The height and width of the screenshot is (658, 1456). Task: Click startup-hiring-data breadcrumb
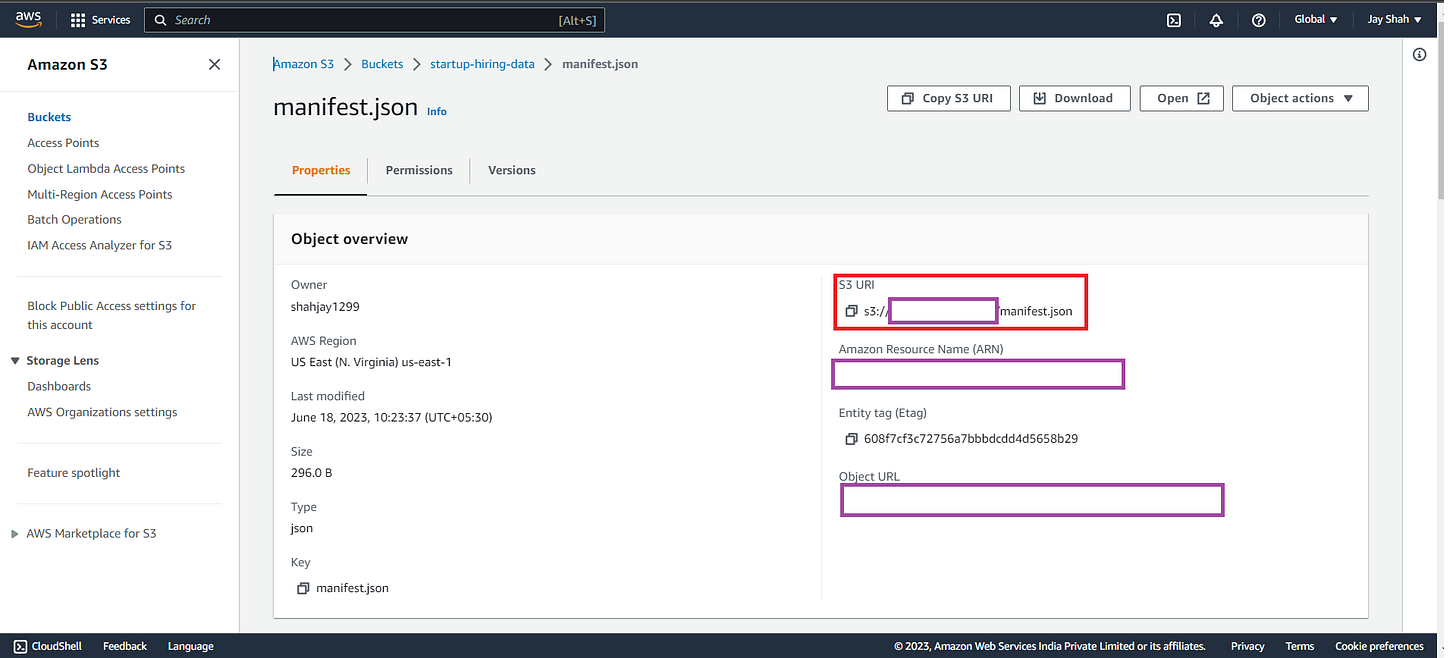(482, 64)
